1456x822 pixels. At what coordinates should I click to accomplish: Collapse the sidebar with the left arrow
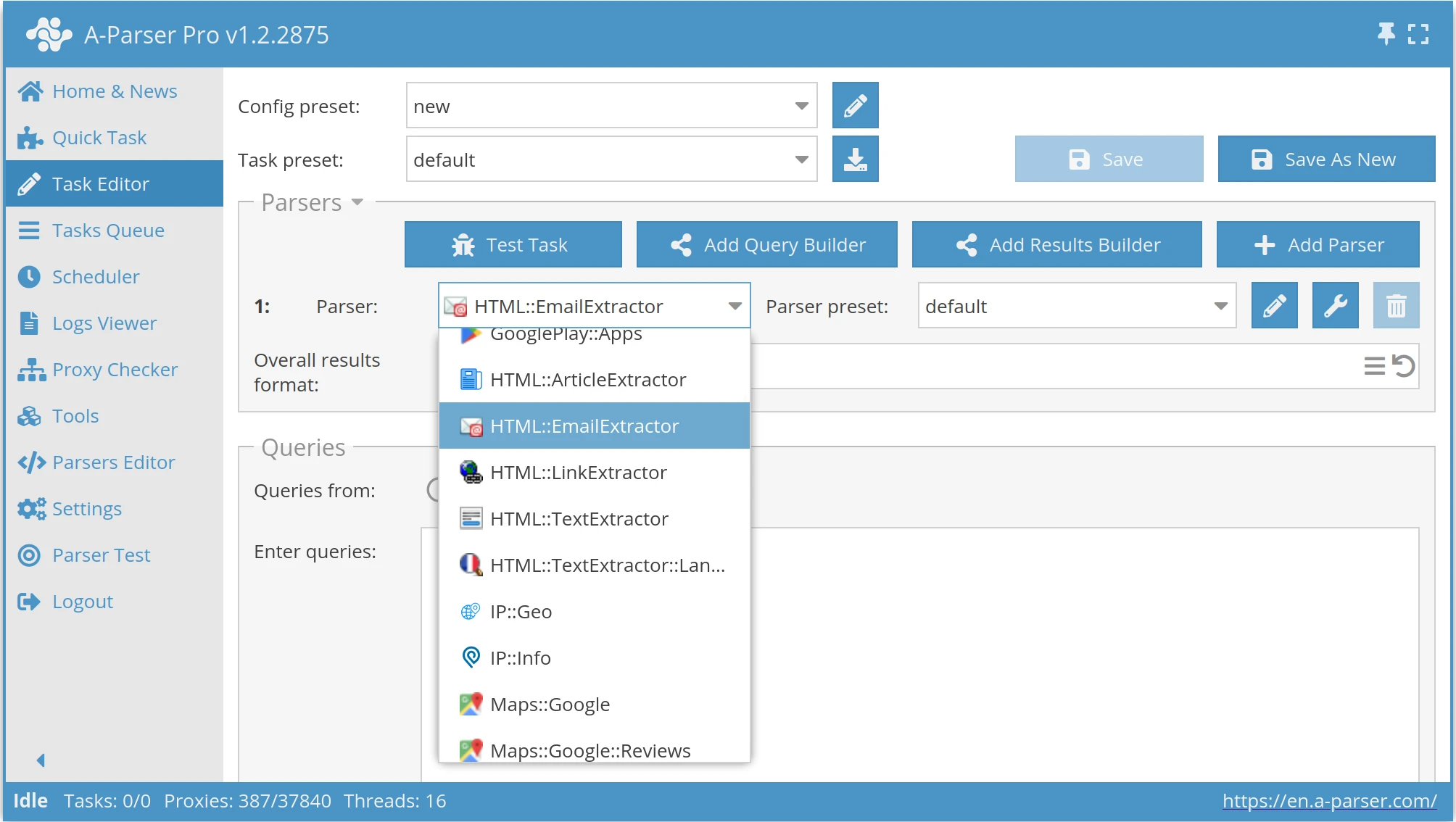pos(41,760)
